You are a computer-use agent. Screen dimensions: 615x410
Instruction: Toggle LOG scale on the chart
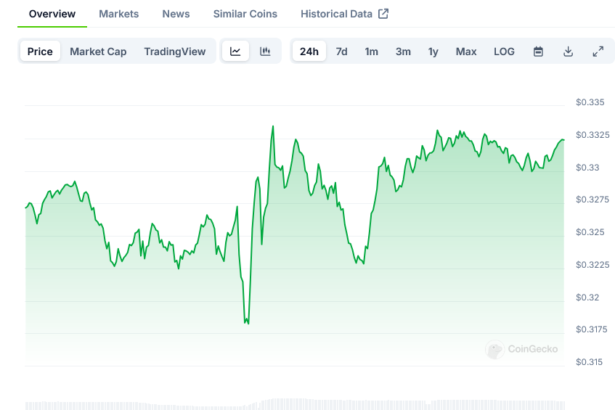click(x=504, y=51)
